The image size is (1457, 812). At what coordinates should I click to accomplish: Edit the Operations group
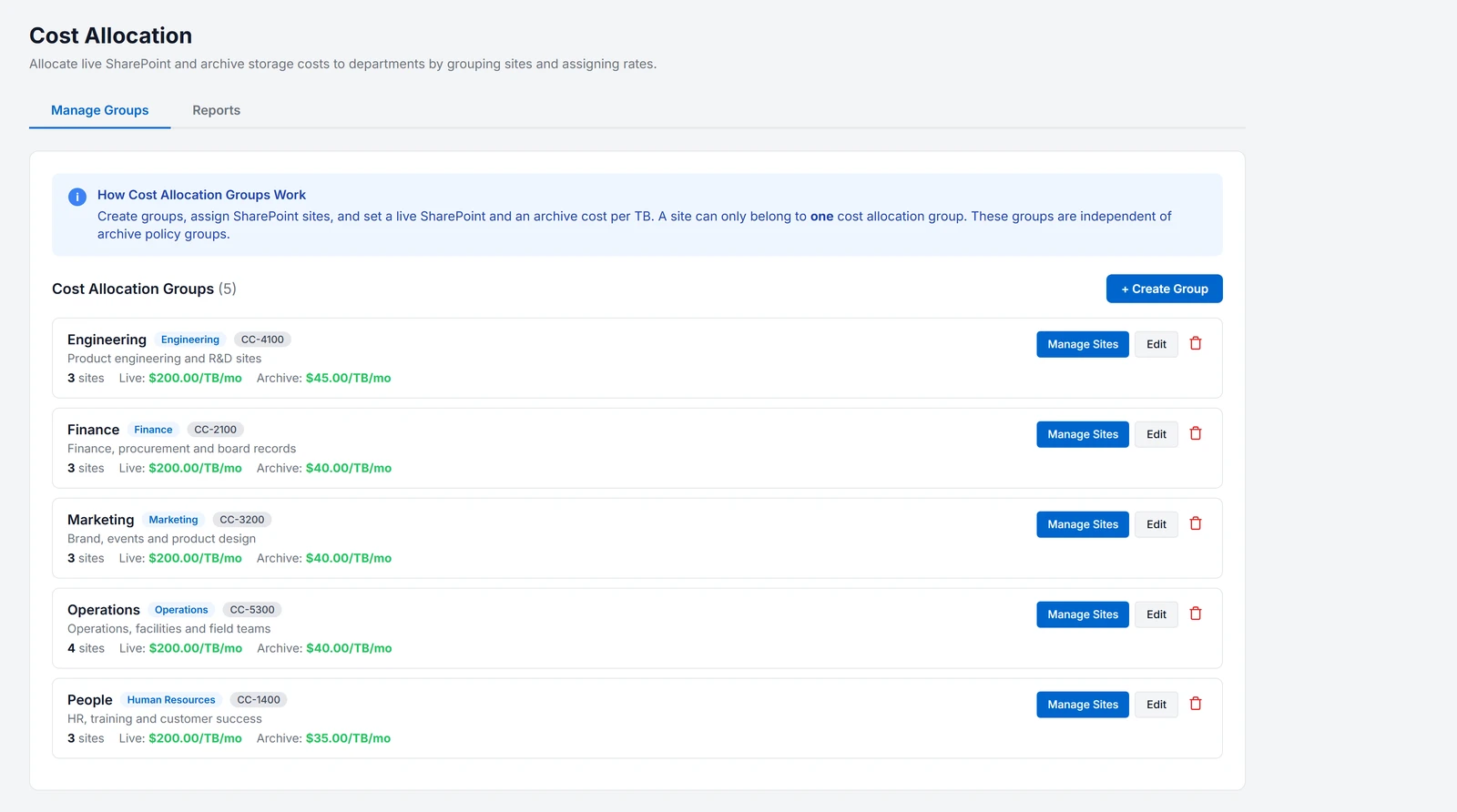pyautogui.click(x=1156, y=614)
